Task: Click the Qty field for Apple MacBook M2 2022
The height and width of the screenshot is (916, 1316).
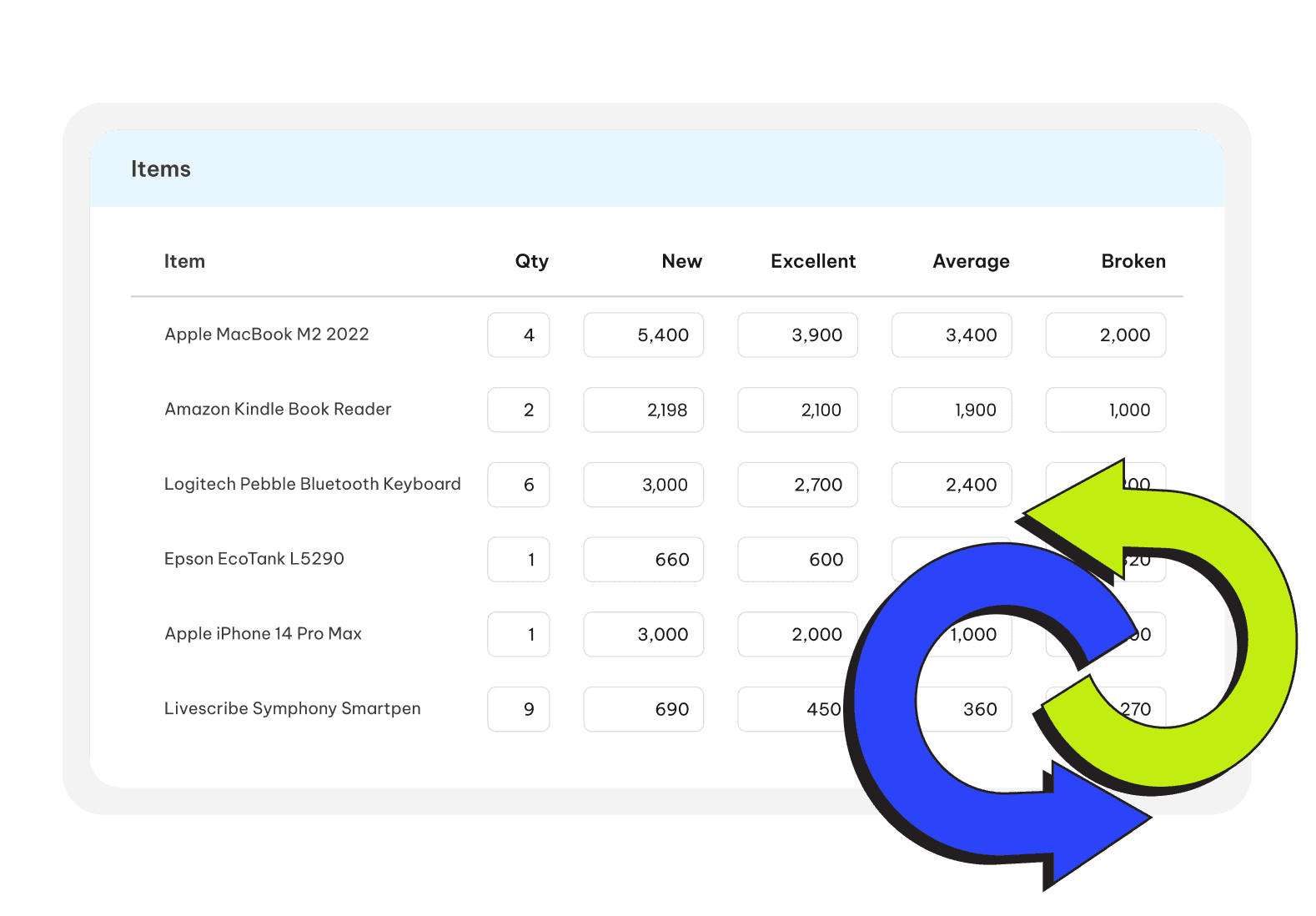Action: tap(519, 335)
